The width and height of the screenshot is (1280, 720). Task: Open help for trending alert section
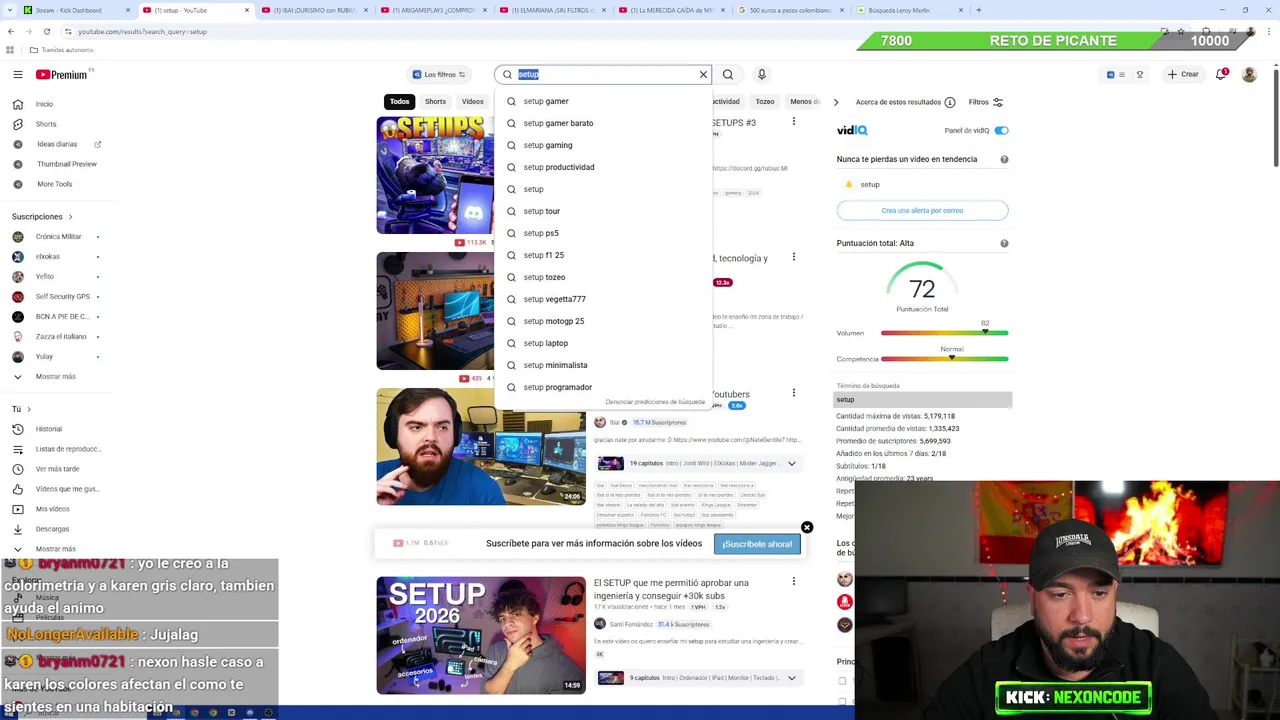point(1004,159)
